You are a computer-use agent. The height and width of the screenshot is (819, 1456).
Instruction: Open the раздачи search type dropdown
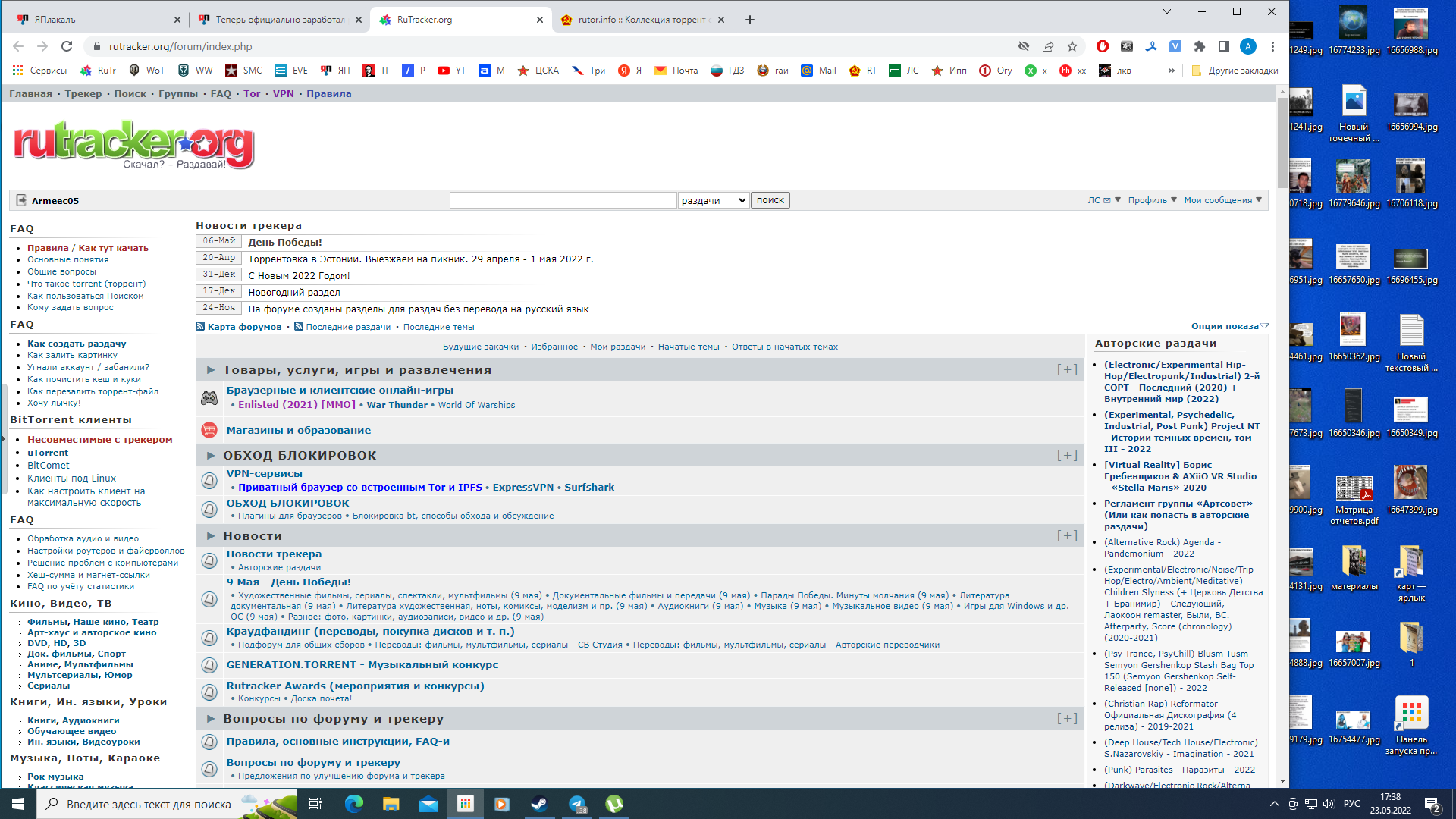tap(713, 200)
